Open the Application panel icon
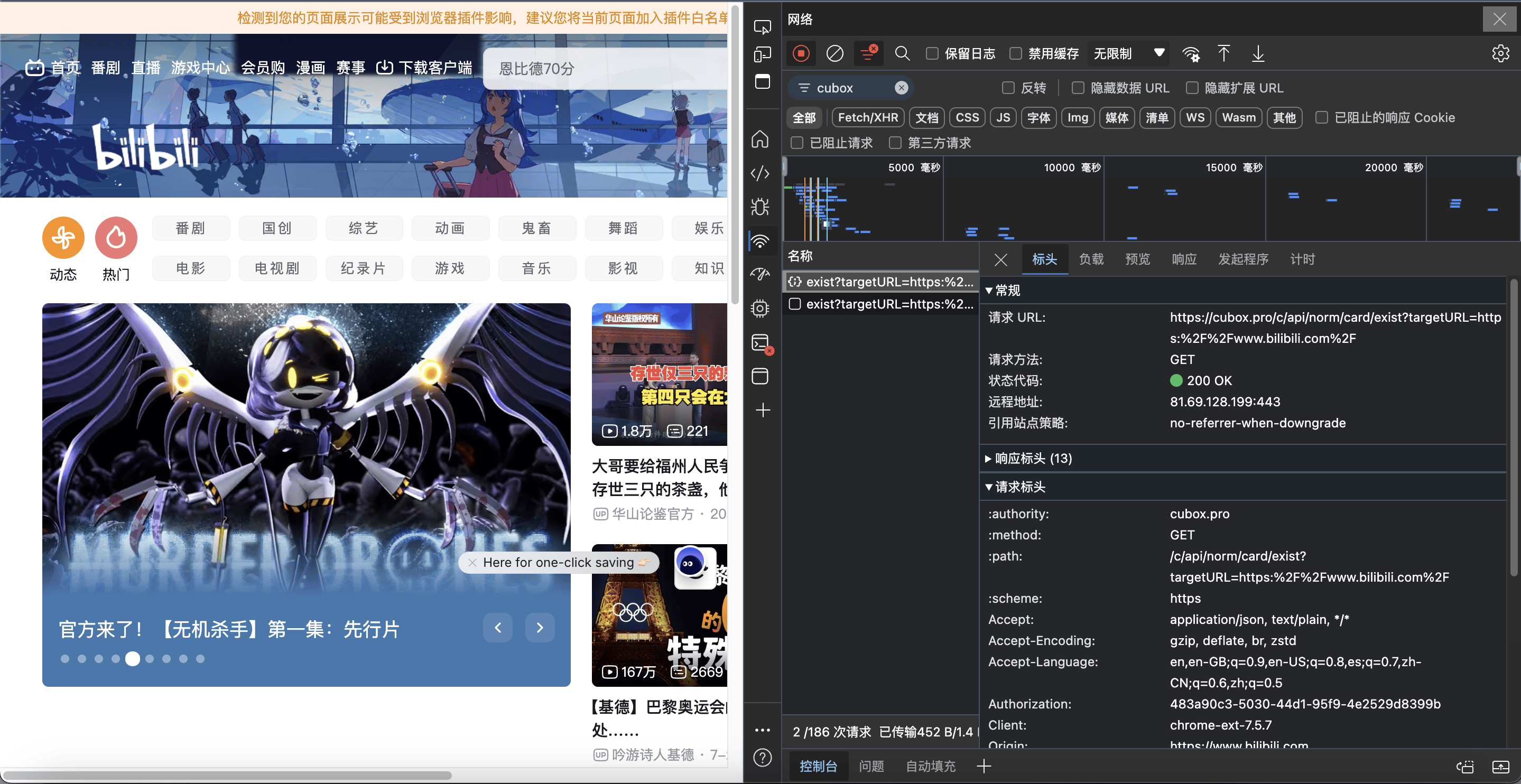Image resolution: width=1521 pixels, height=784 pixels. pos(760,376)
